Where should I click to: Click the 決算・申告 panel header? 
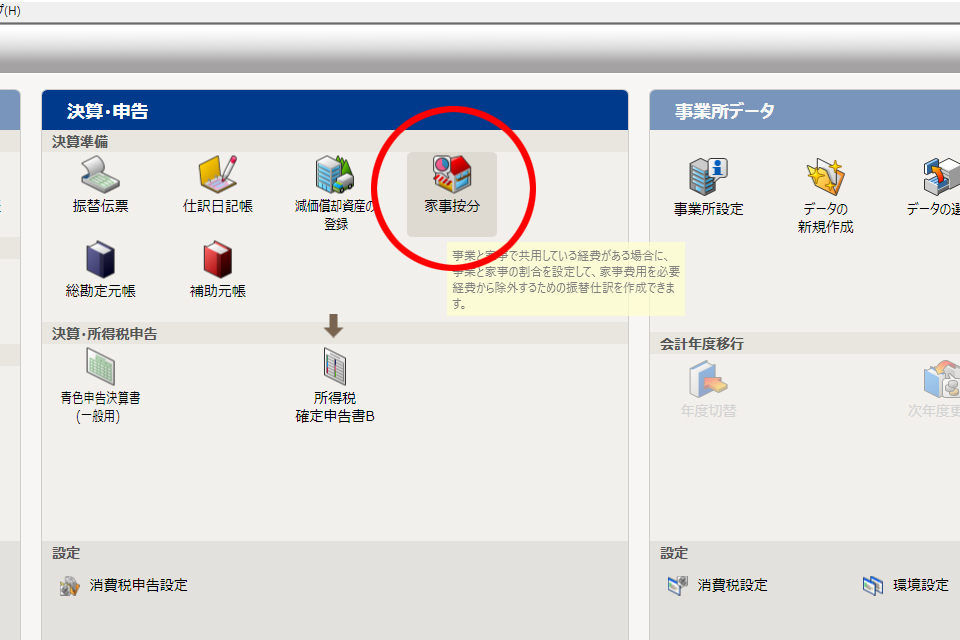coord(335,110)
